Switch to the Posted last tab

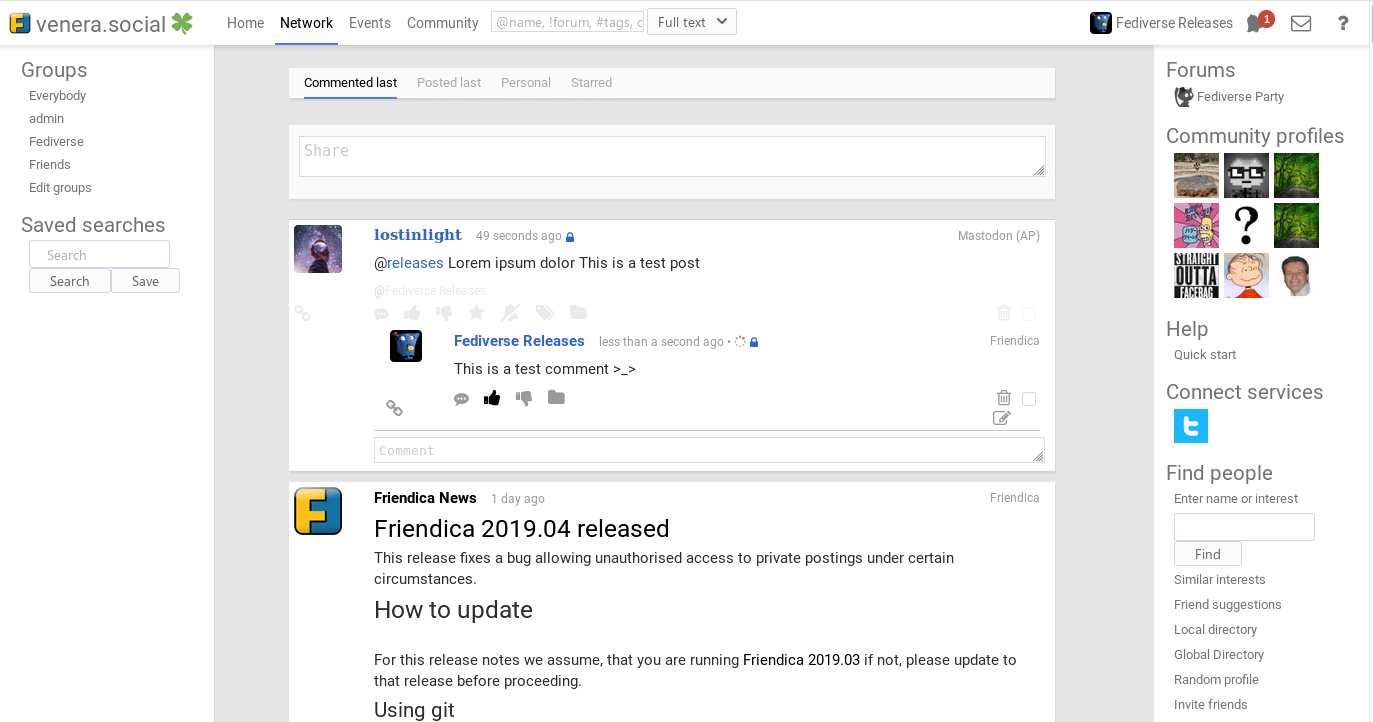449,83
